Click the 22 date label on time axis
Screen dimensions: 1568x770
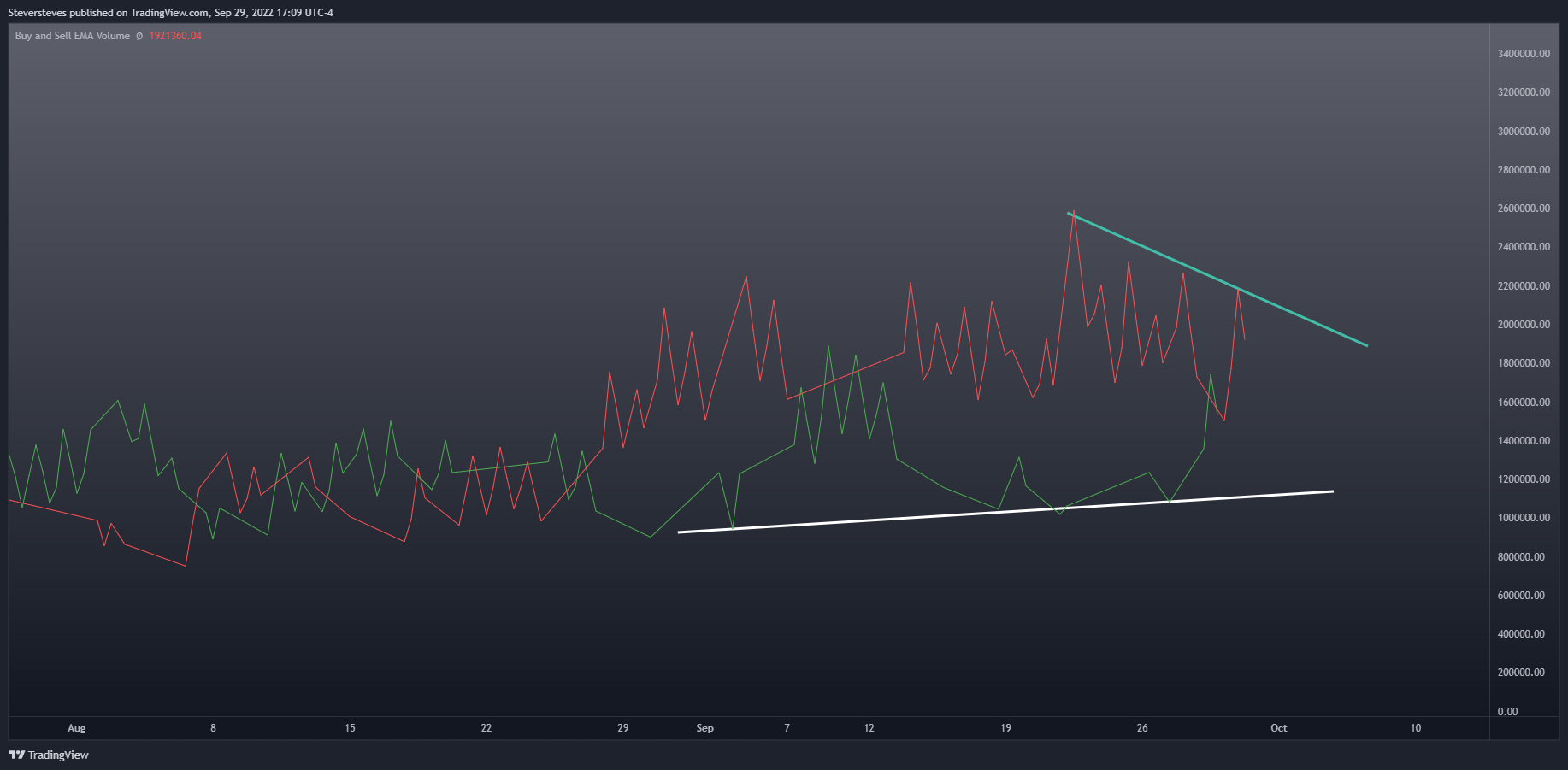click(x=486, y=728)
